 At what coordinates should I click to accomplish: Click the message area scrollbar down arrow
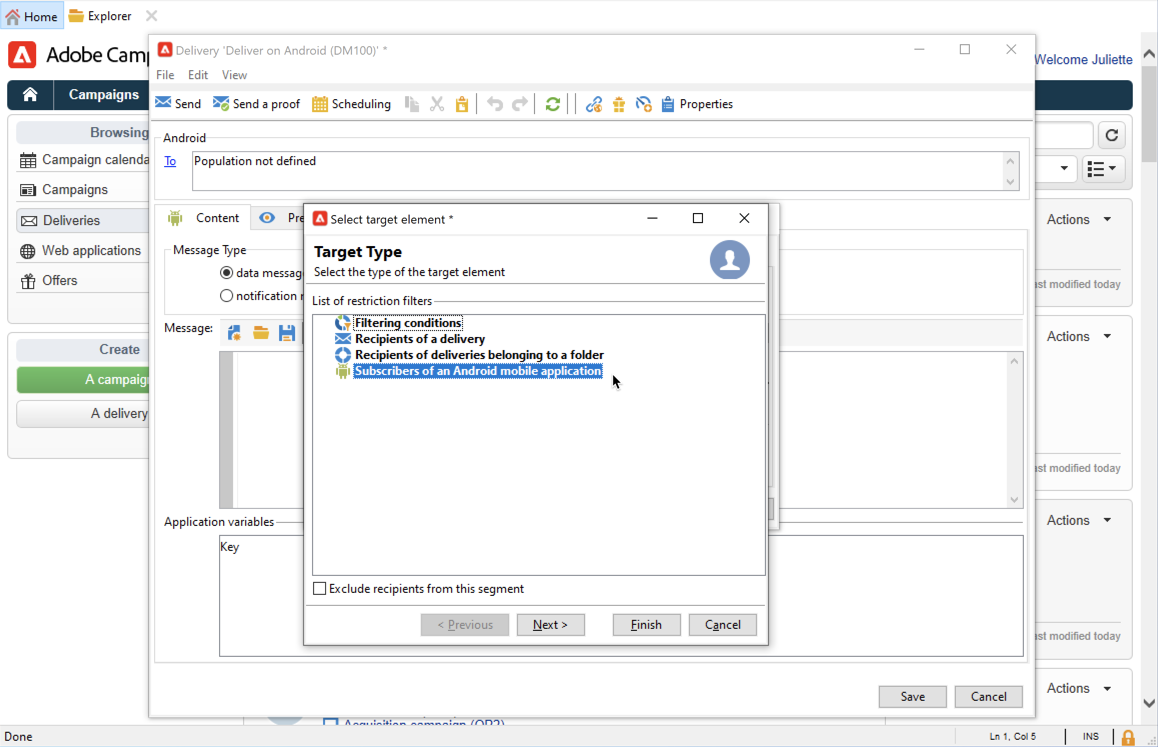pos(1014,499)
